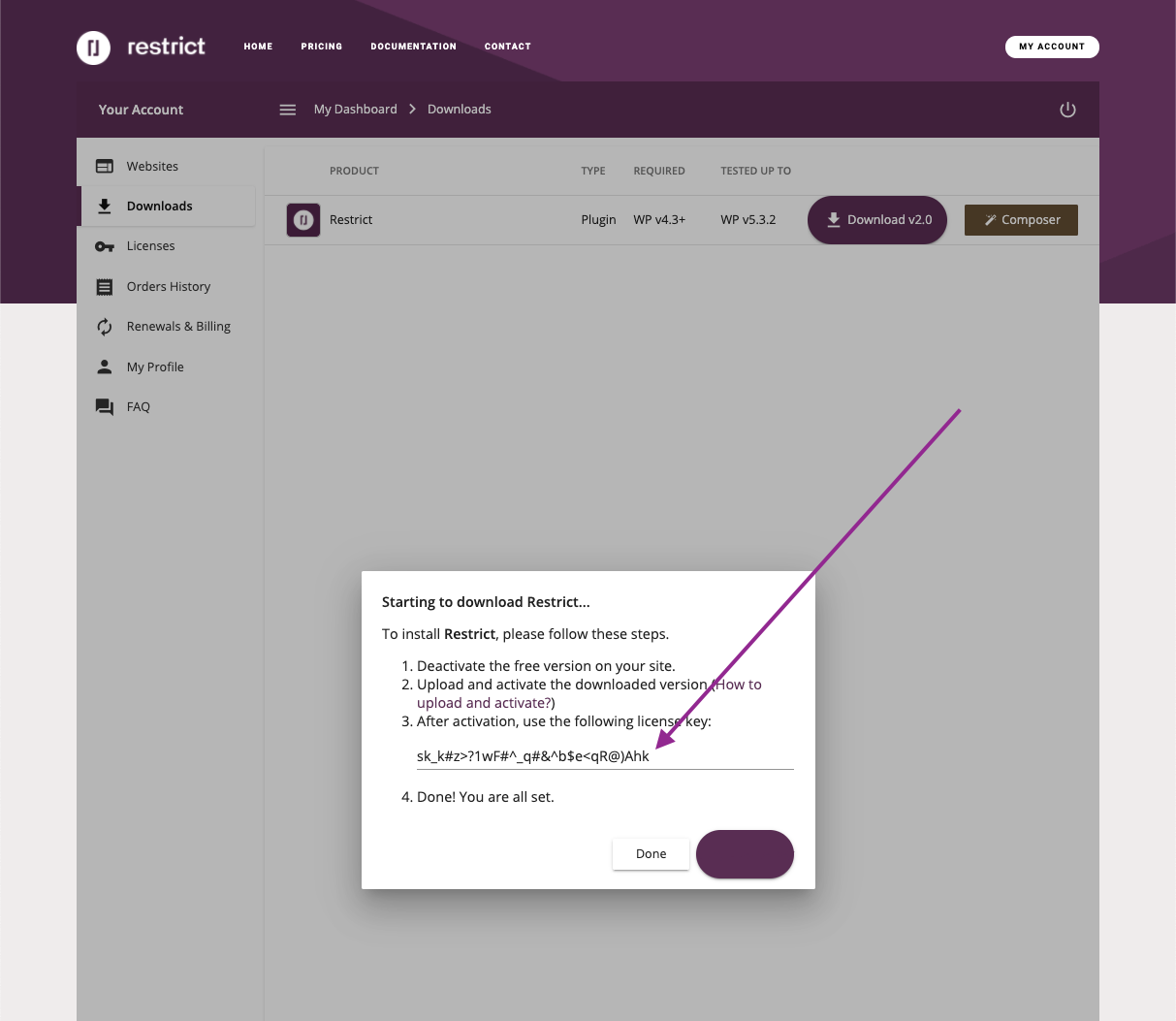The height and width of the screenshot is (1021, 1176).
Task: Click the PRODUCT column header
Action: click(x=354, y=171)
